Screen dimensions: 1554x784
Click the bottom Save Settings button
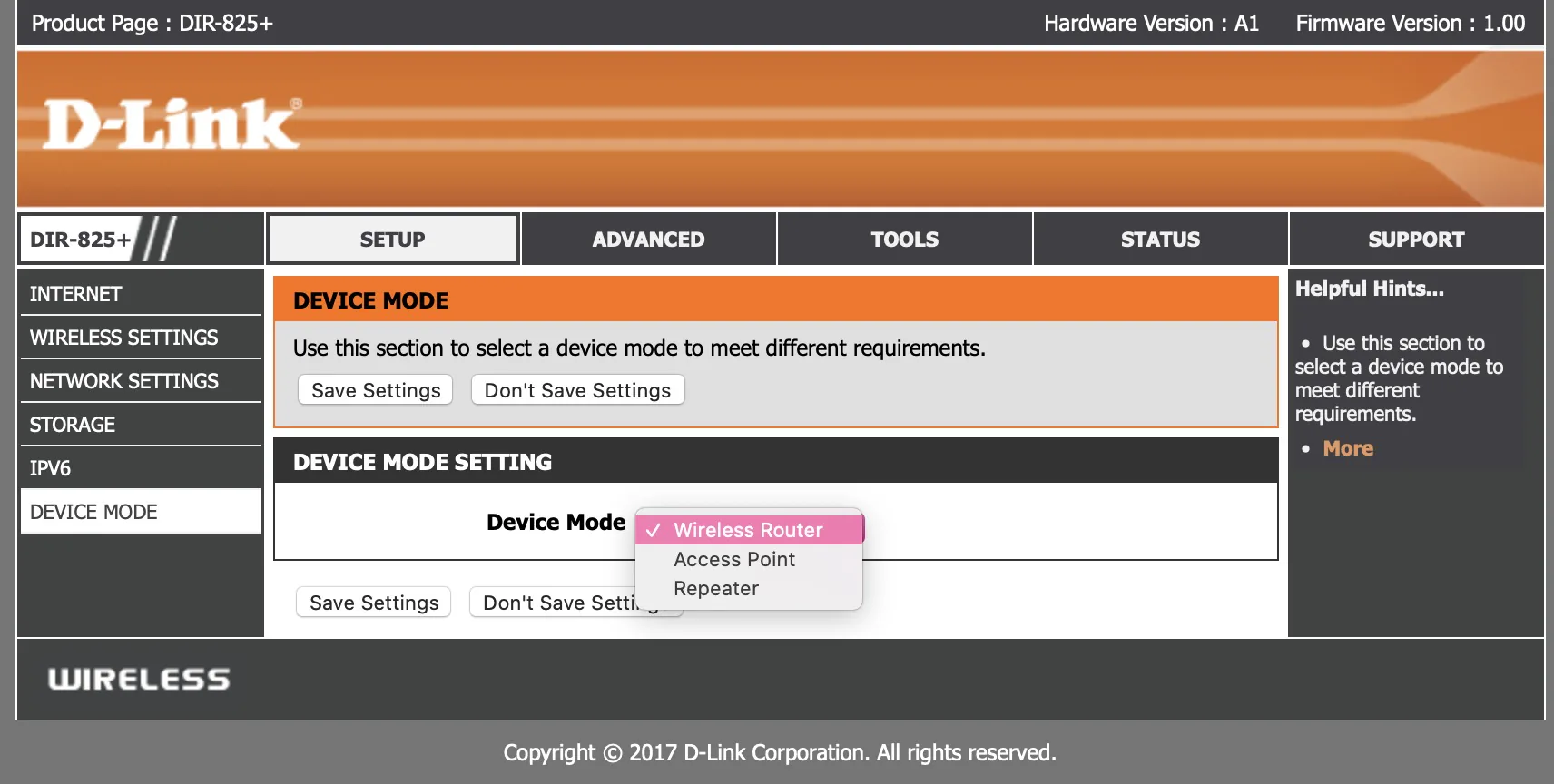pyautogui.click(x=374, y=603)
